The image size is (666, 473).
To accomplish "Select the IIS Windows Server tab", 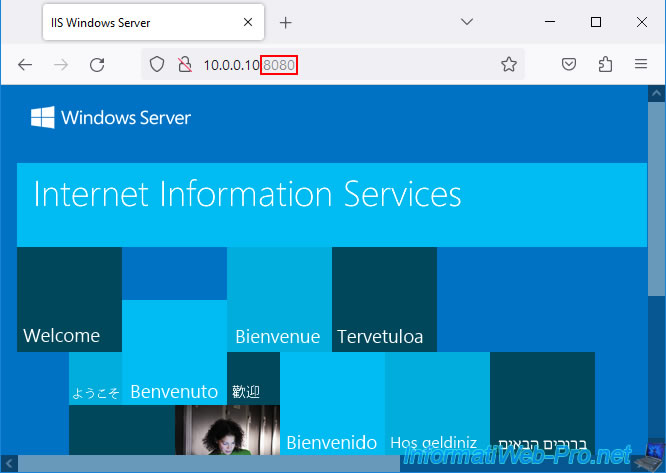I will pyautogui.click(x=153, y=22).
